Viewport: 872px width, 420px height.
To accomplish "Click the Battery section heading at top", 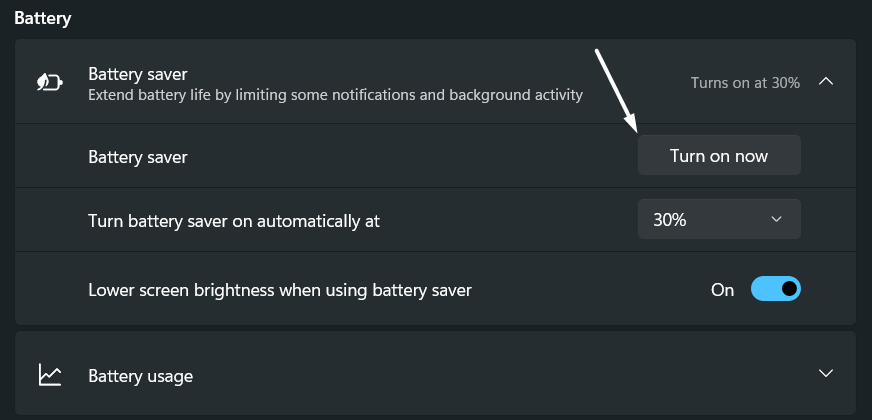I will point(42,17).
